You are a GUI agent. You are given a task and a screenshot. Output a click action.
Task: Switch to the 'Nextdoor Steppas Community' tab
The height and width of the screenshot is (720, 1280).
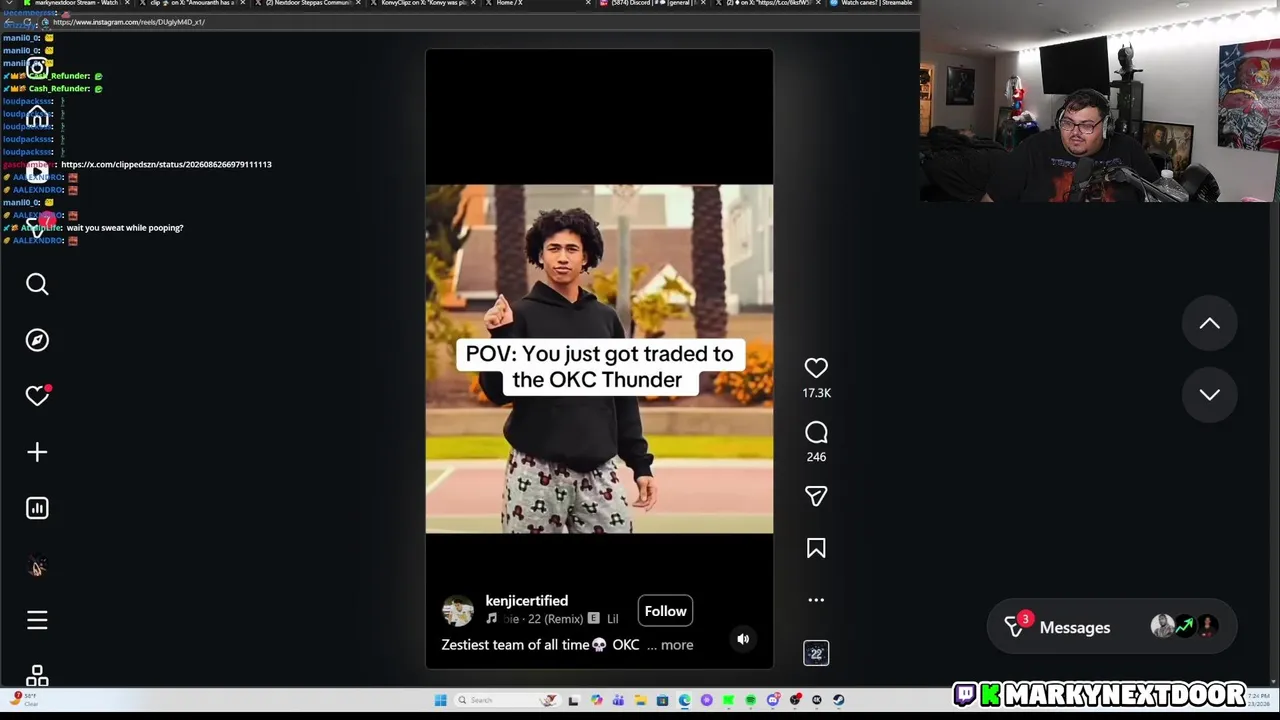[x=308, y=3]
